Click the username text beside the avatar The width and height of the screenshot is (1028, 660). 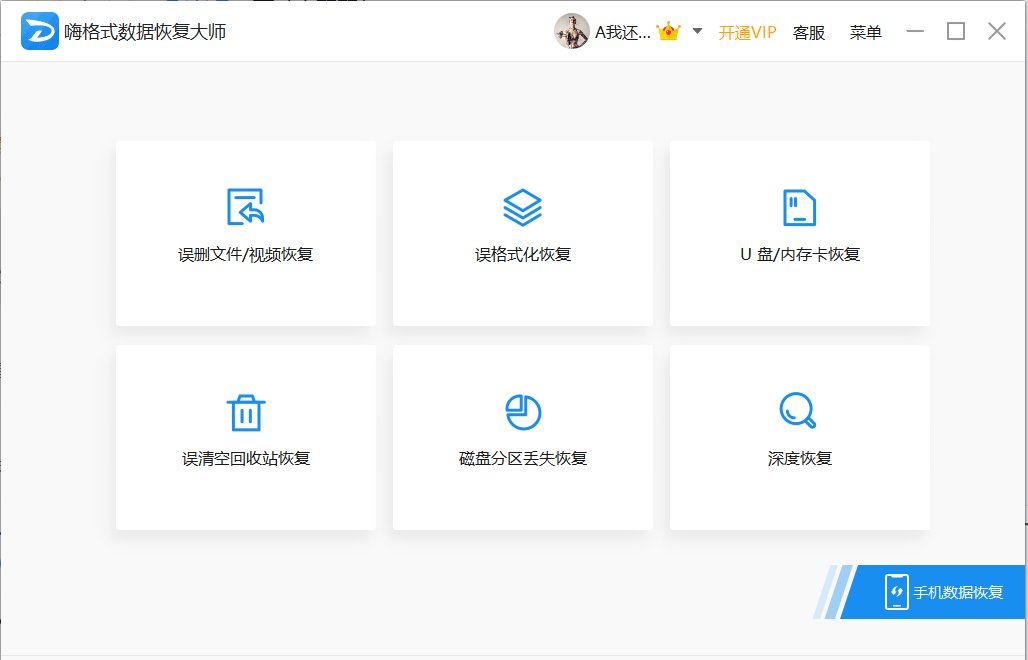622,32
